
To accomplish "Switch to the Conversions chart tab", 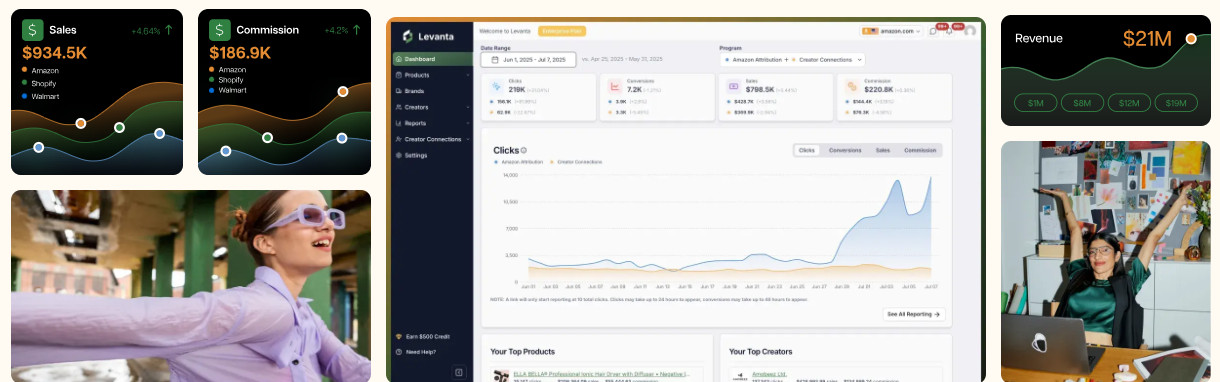I will pos(845,150).
